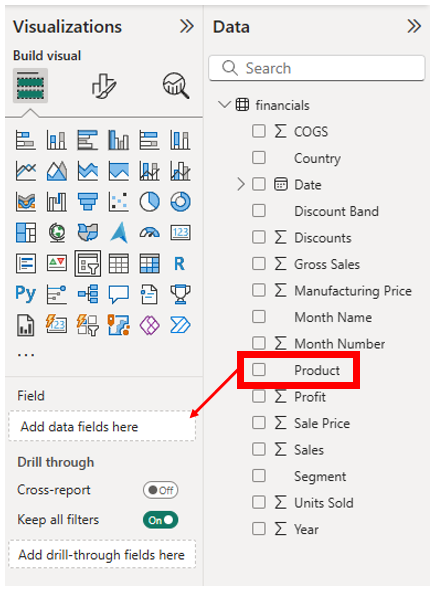Viewport: 438px width, 594px height.
Task: Select the Line and stacked column chart visual
Action: click(149, 171)
